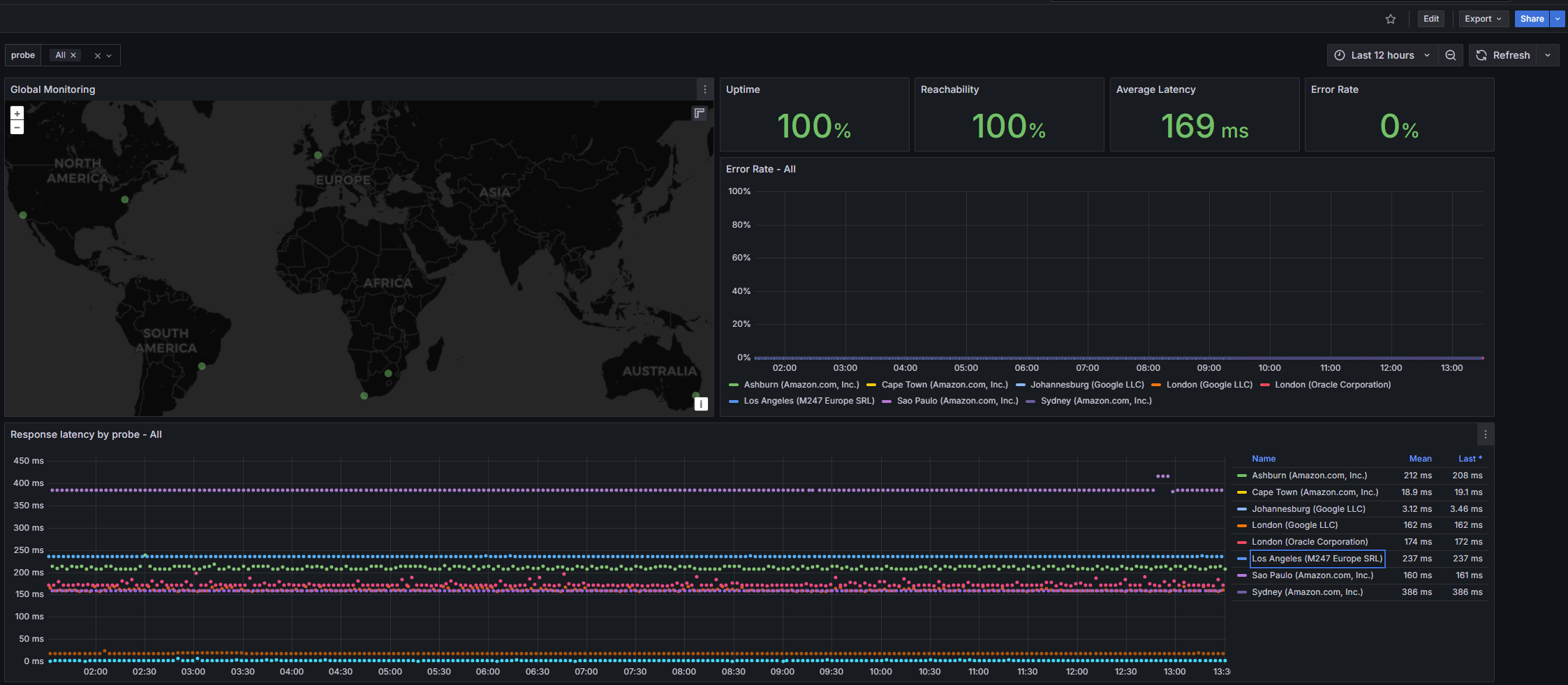Remove the All probe filter chip
The image size is (1568, 685).
coord(73,55)
